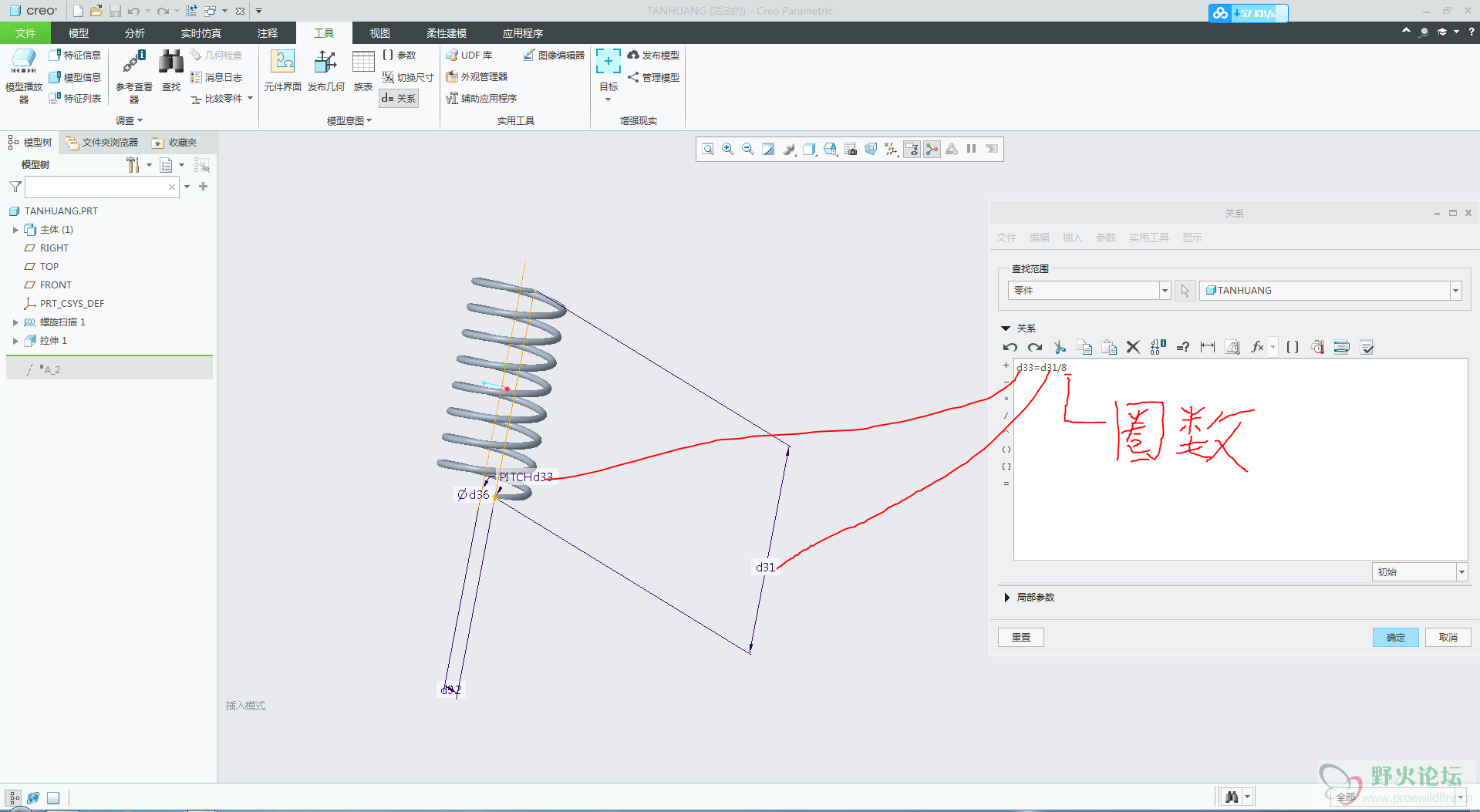Click 管理模型 manage model
This screenshot has width=1480, height=812.
click(653, 77)
